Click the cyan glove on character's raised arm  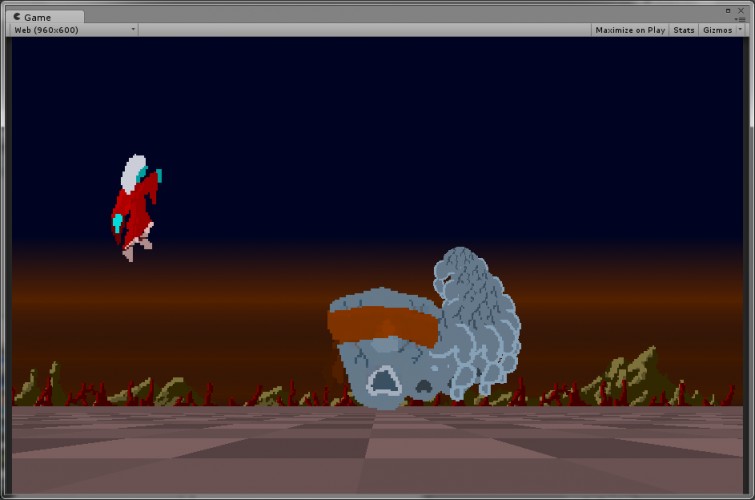pyautogui.click(x=158, y=175)
